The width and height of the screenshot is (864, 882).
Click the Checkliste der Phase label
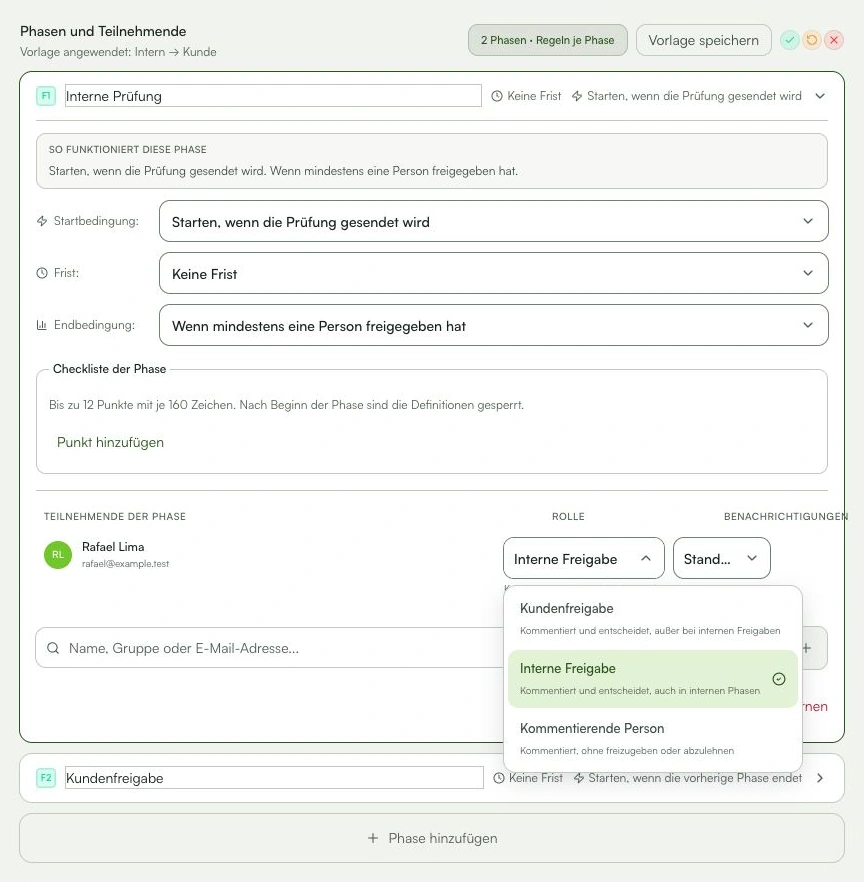(110, 369)
